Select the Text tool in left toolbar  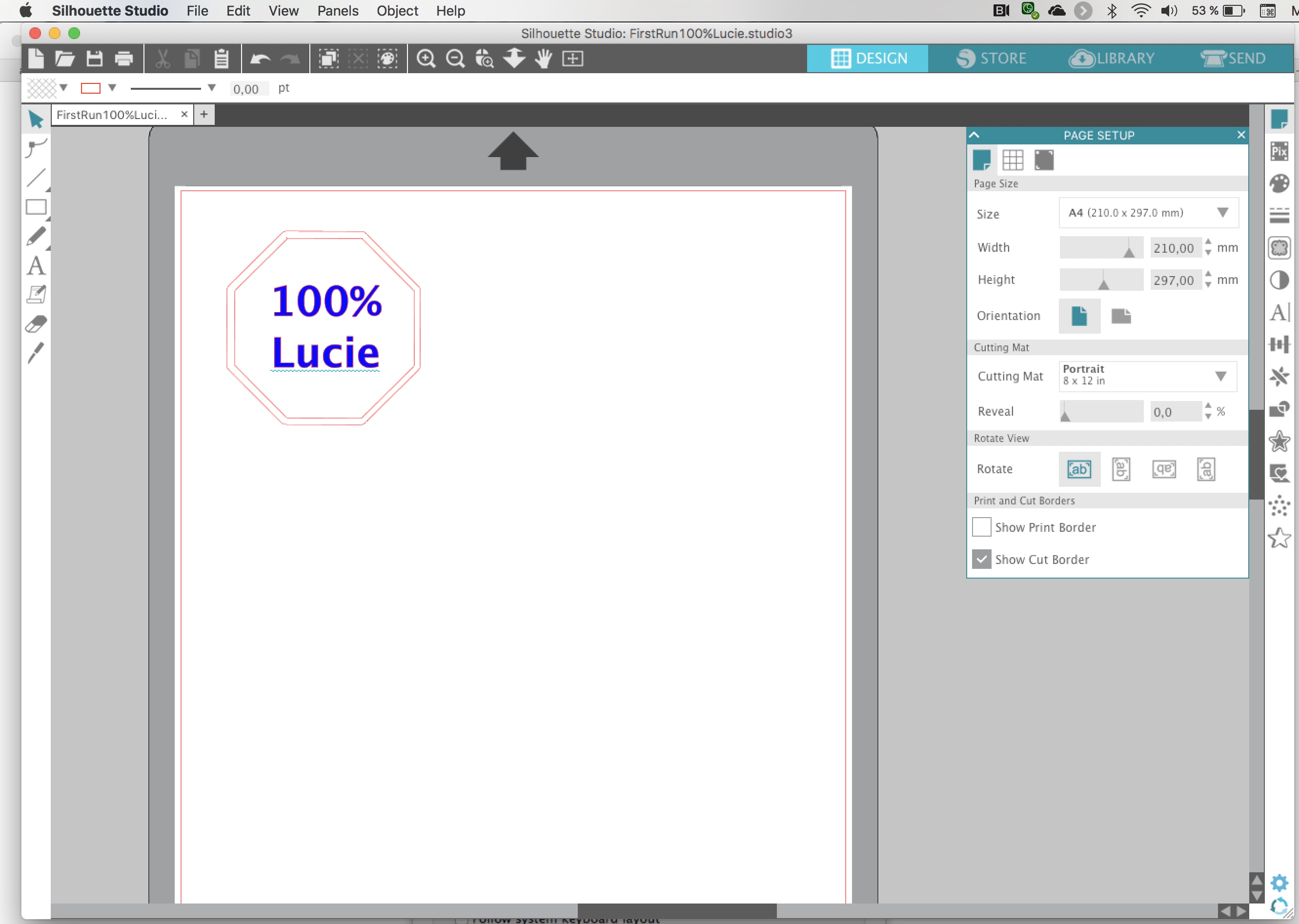36,266
